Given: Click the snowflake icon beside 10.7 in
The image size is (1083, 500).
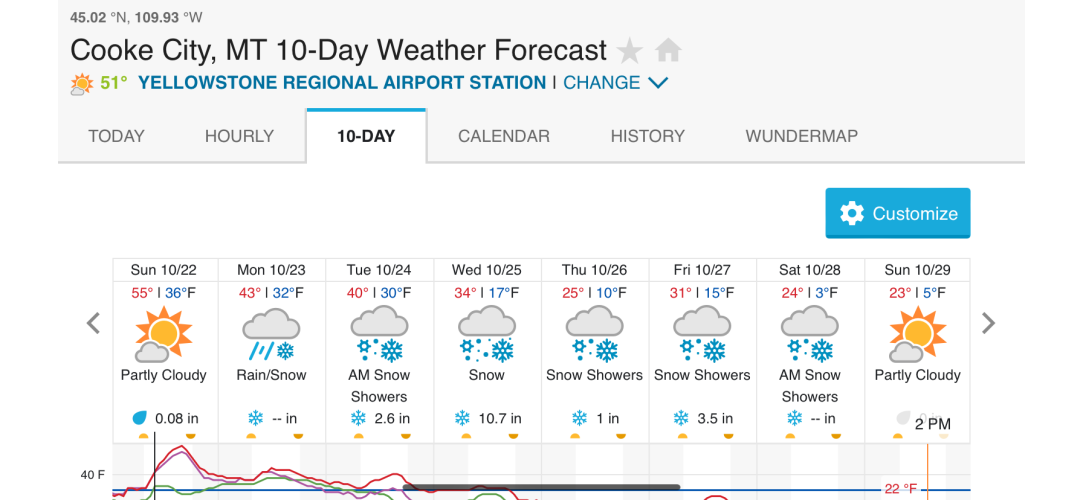Looking at the screenshot, I should point(462,418).
